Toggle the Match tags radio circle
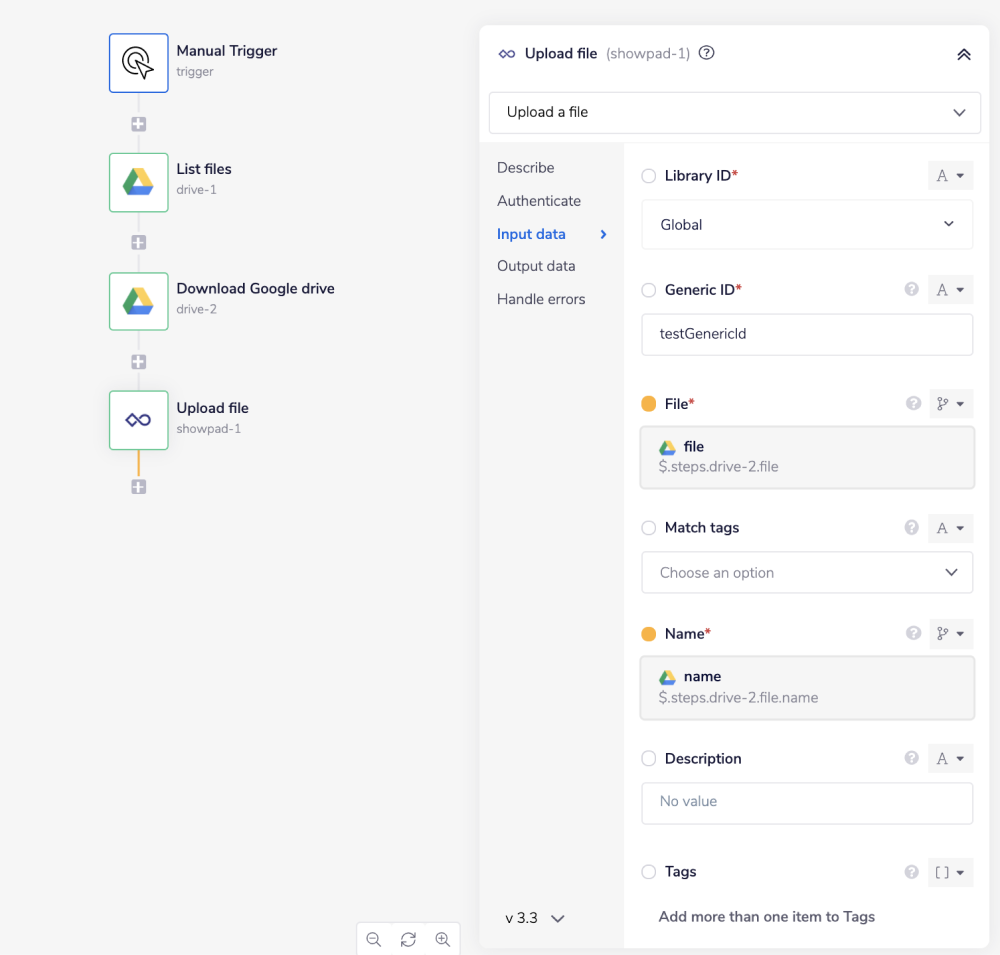Image resolution: width=1000 pixels, height=955 pixels. (649, 528)
